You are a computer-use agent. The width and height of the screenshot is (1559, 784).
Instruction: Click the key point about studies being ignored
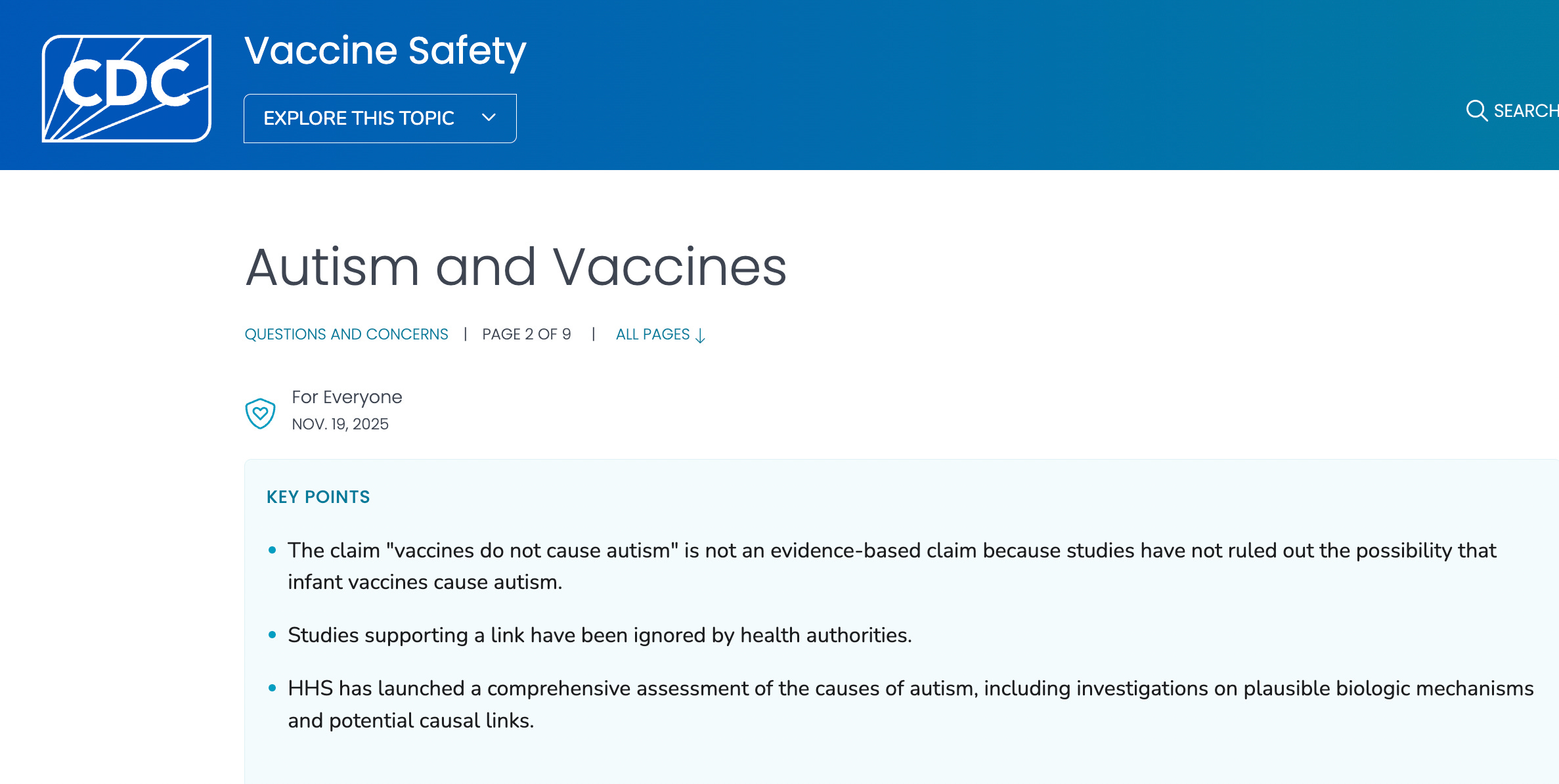[599, 635]
